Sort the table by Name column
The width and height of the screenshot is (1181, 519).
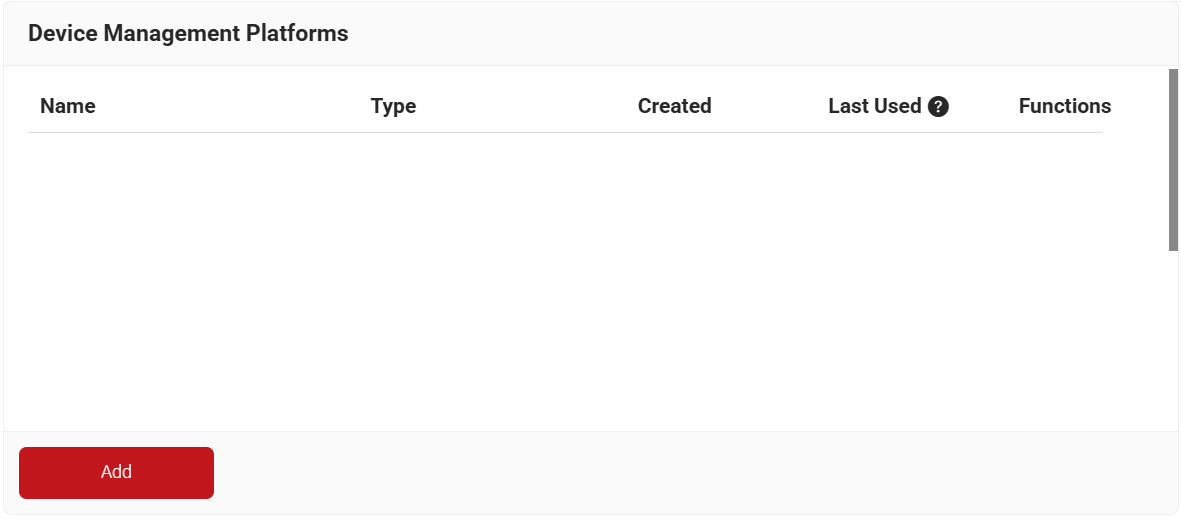[x=68, y=106]
